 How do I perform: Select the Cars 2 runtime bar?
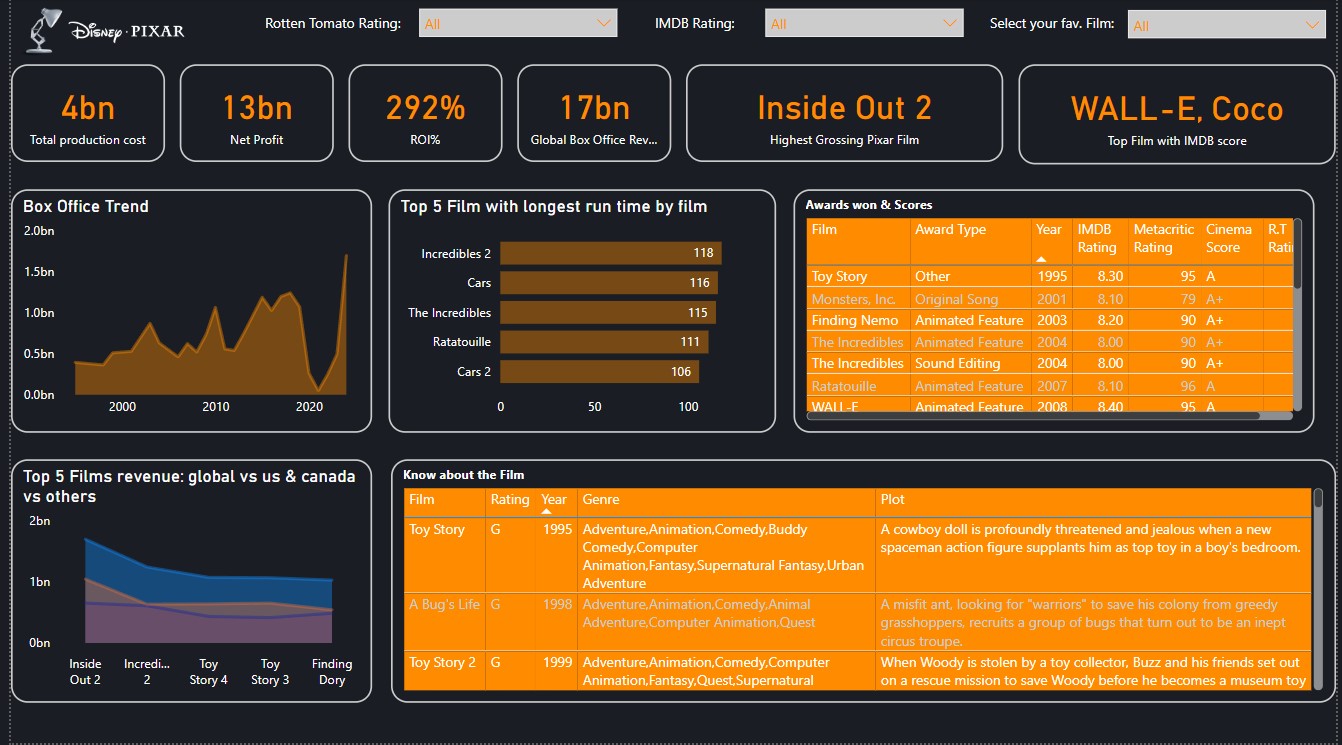point(600,372)
